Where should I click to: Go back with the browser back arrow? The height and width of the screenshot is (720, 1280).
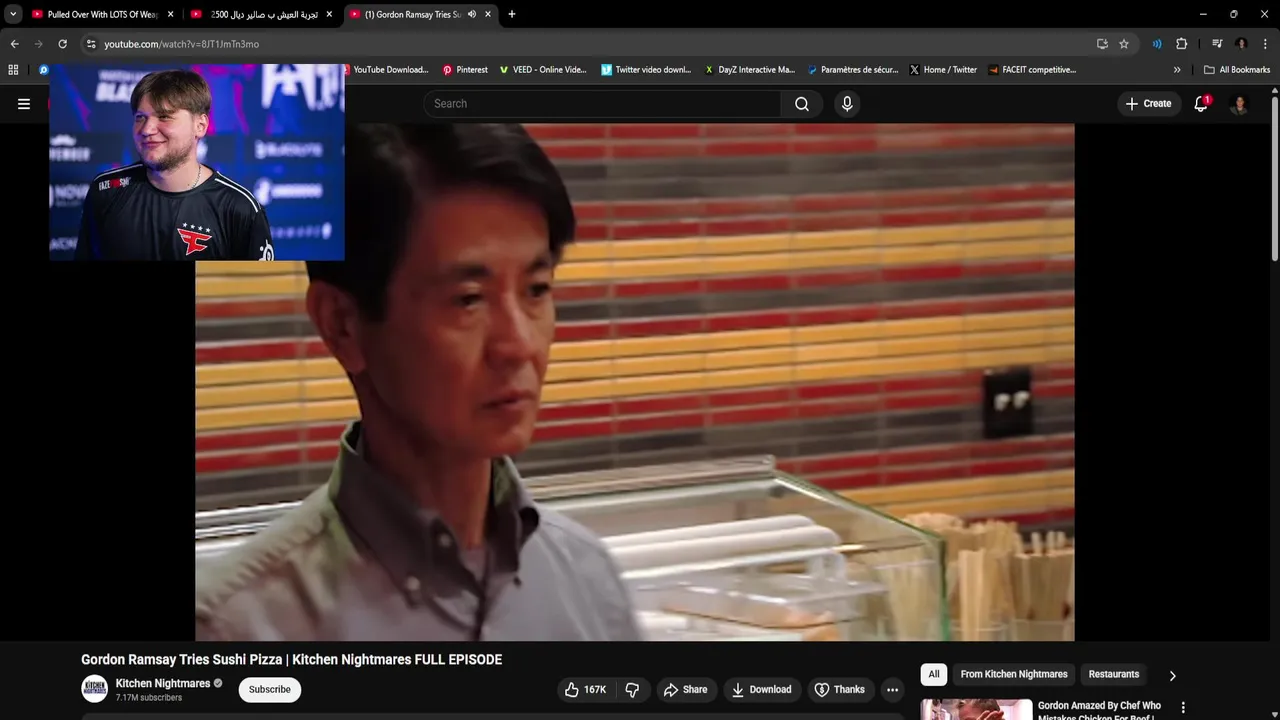click(14, 44)
